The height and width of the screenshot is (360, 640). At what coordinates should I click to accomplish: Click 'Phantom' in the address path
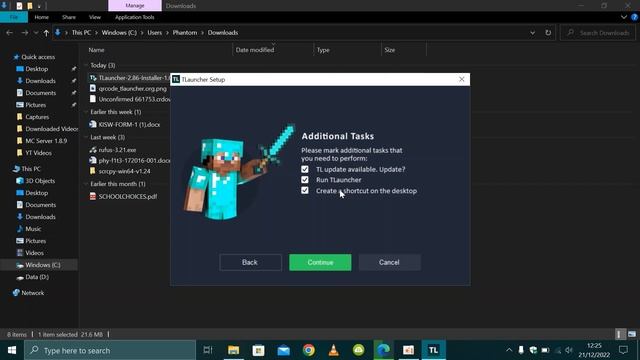click(184, 33)
